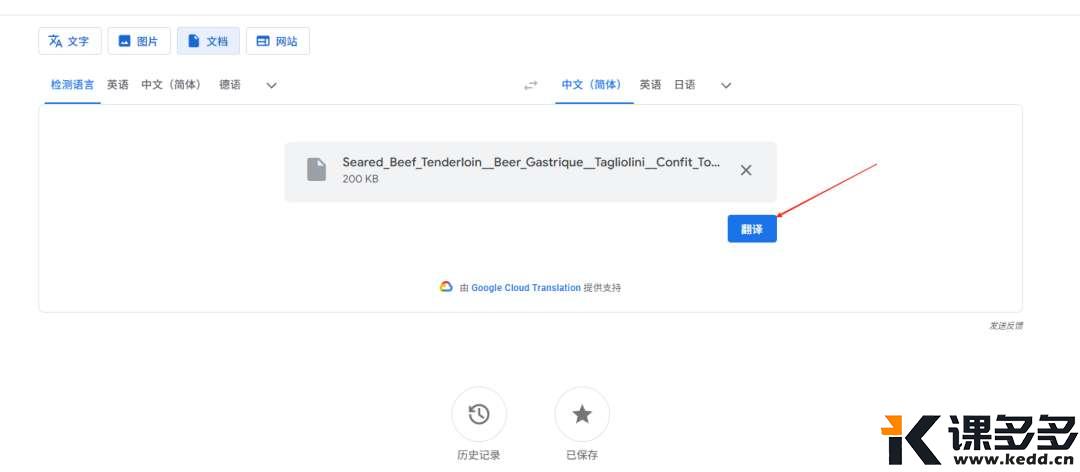Switch to the 文字 text mode
Screen dimensions: 1080x472
point(70,41)
